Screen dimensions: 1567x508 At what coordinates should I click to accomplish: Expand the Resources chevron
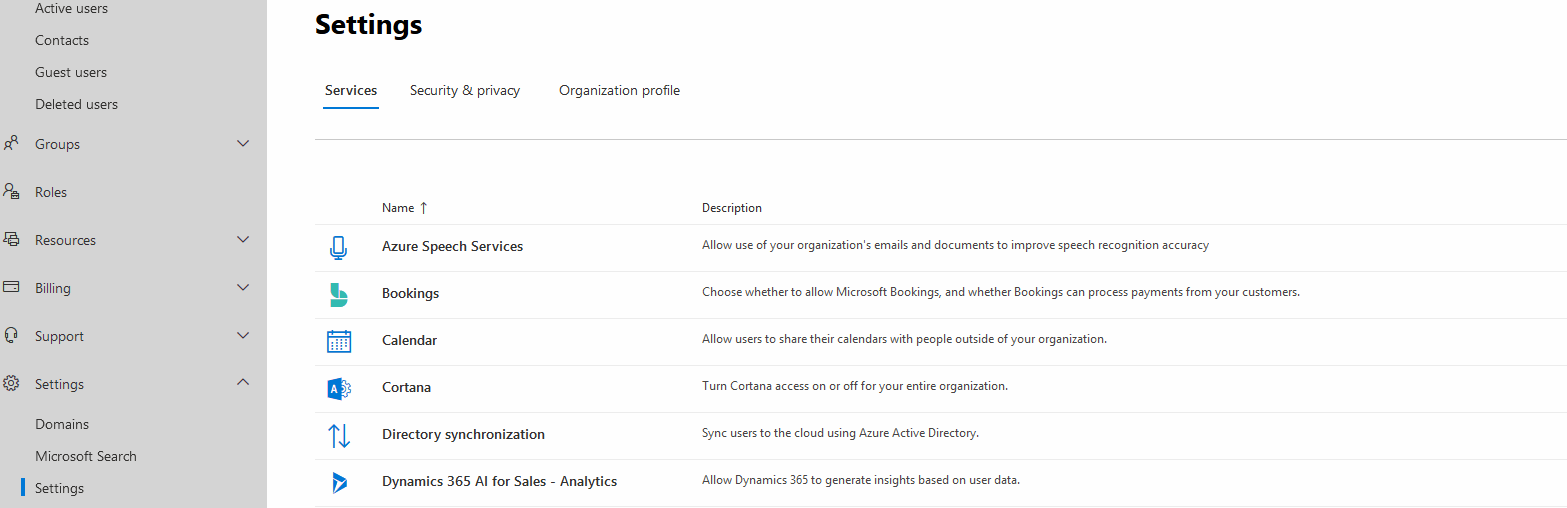pos(243,240)
